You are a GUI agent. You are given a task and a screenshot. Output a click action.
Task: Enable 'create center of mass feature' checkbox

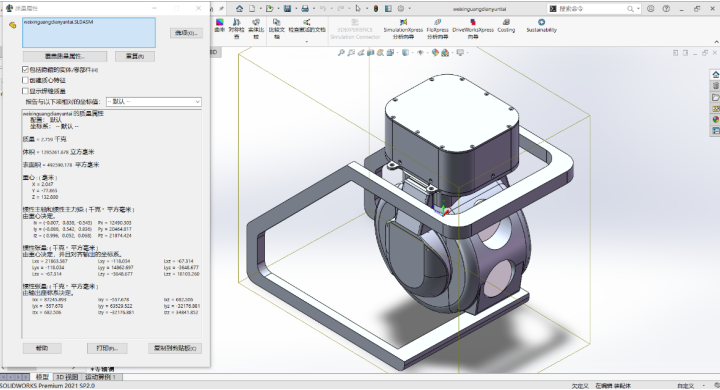25,80
